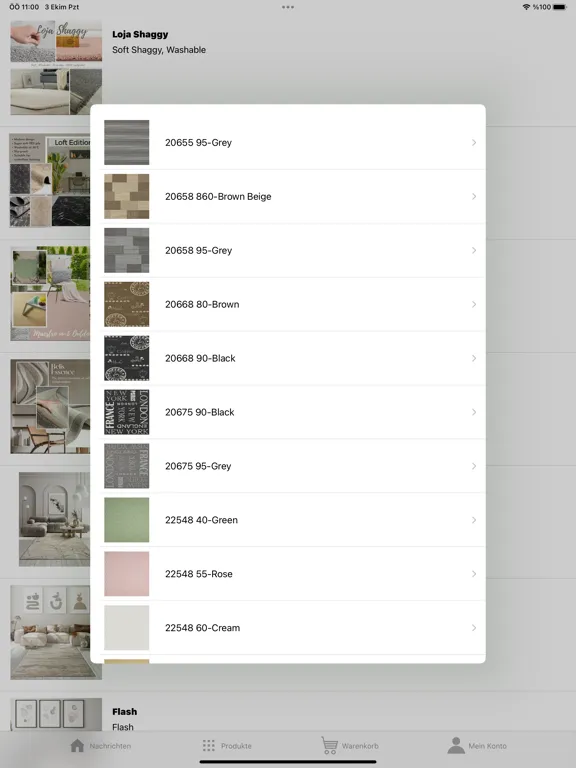Open chevron for 20668 80-Brown
Image resolution: width=576 pixels, height=768 pixels.
pos(474,304)
